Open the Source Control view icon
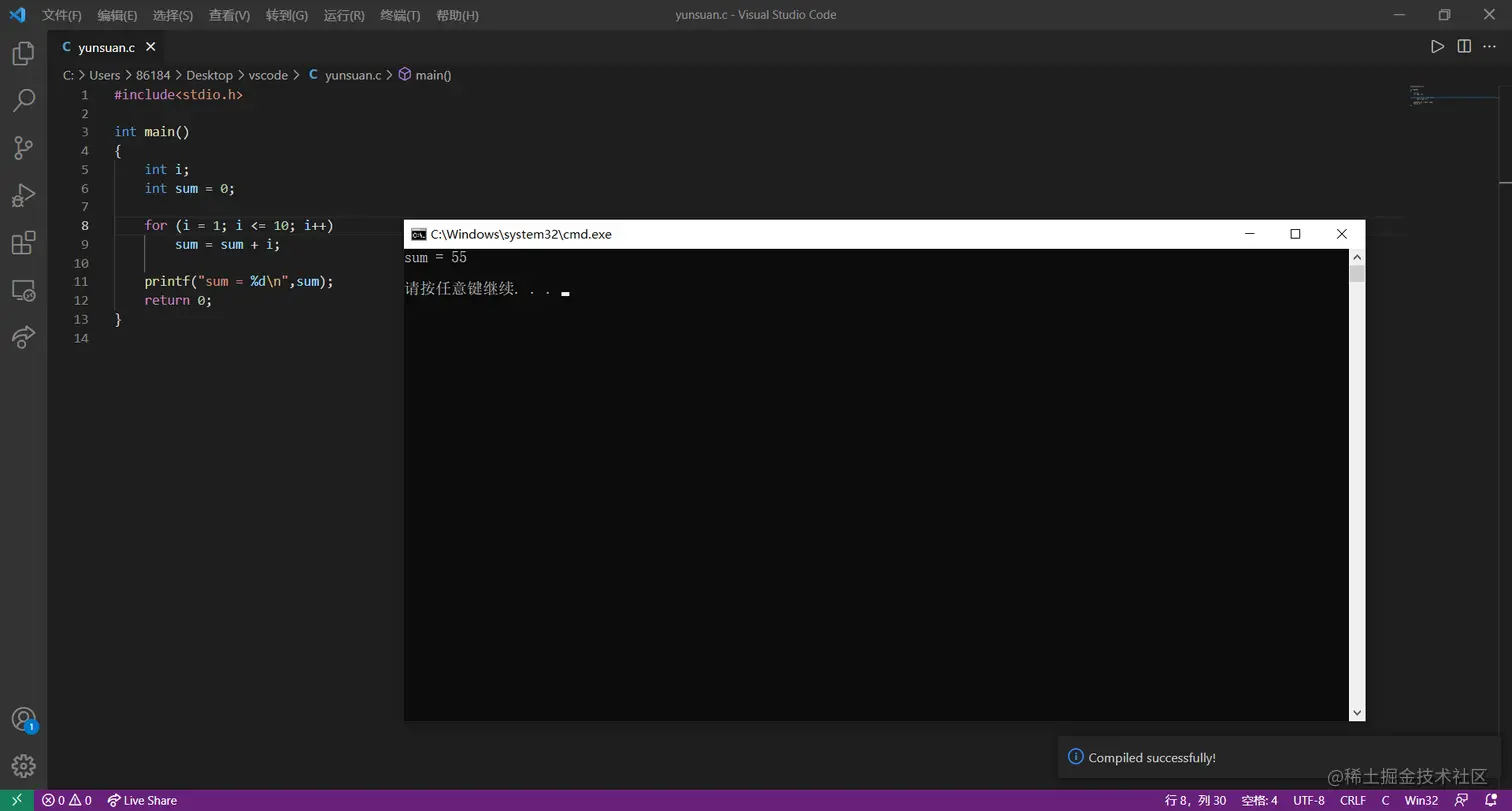This screenshot has width=1512, height=811. pos(23,147)
